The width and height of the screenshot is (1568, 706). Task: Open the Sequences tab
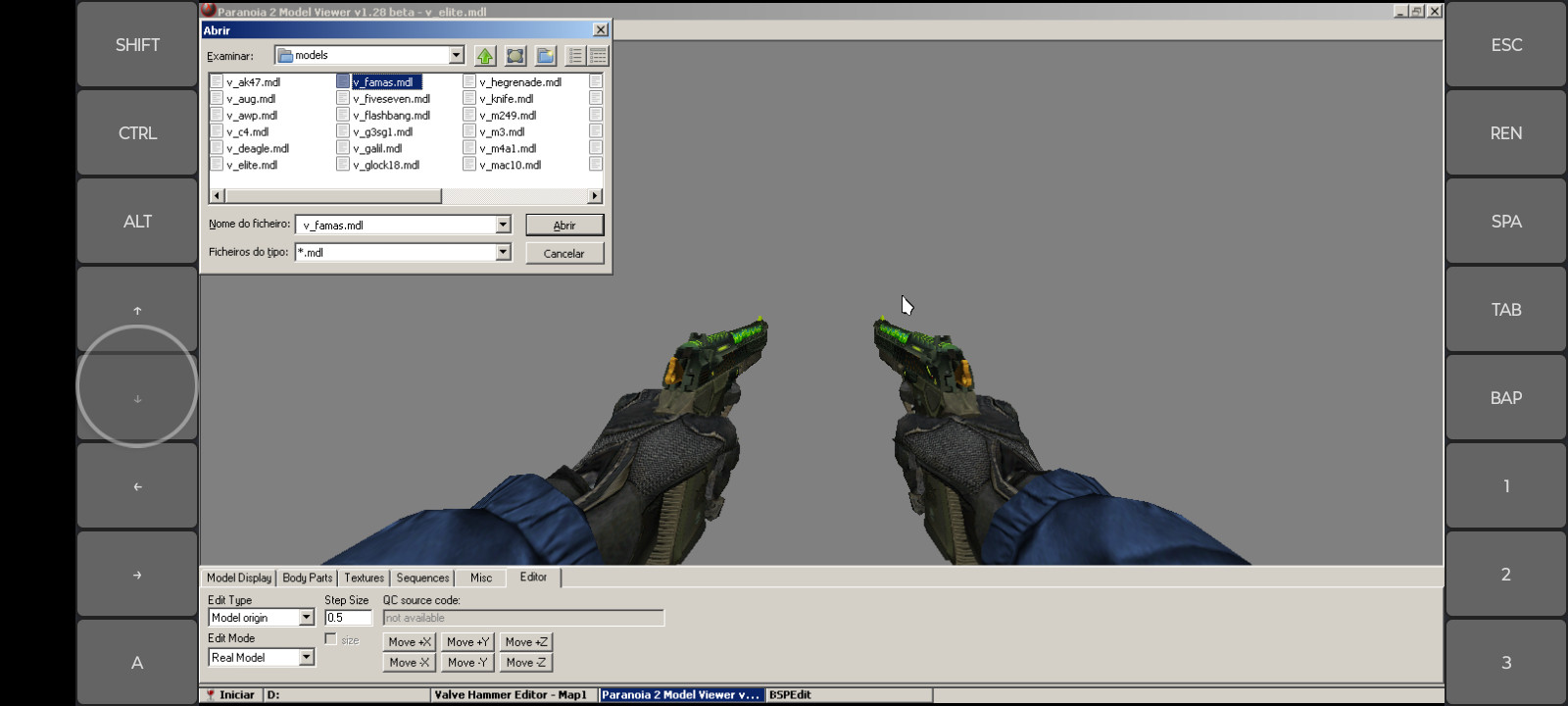click(x=422, y=578)
